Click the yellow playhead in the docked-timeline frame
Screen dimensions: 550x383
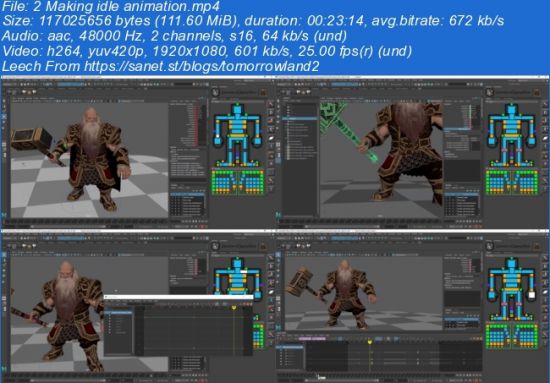click(370, 341)
